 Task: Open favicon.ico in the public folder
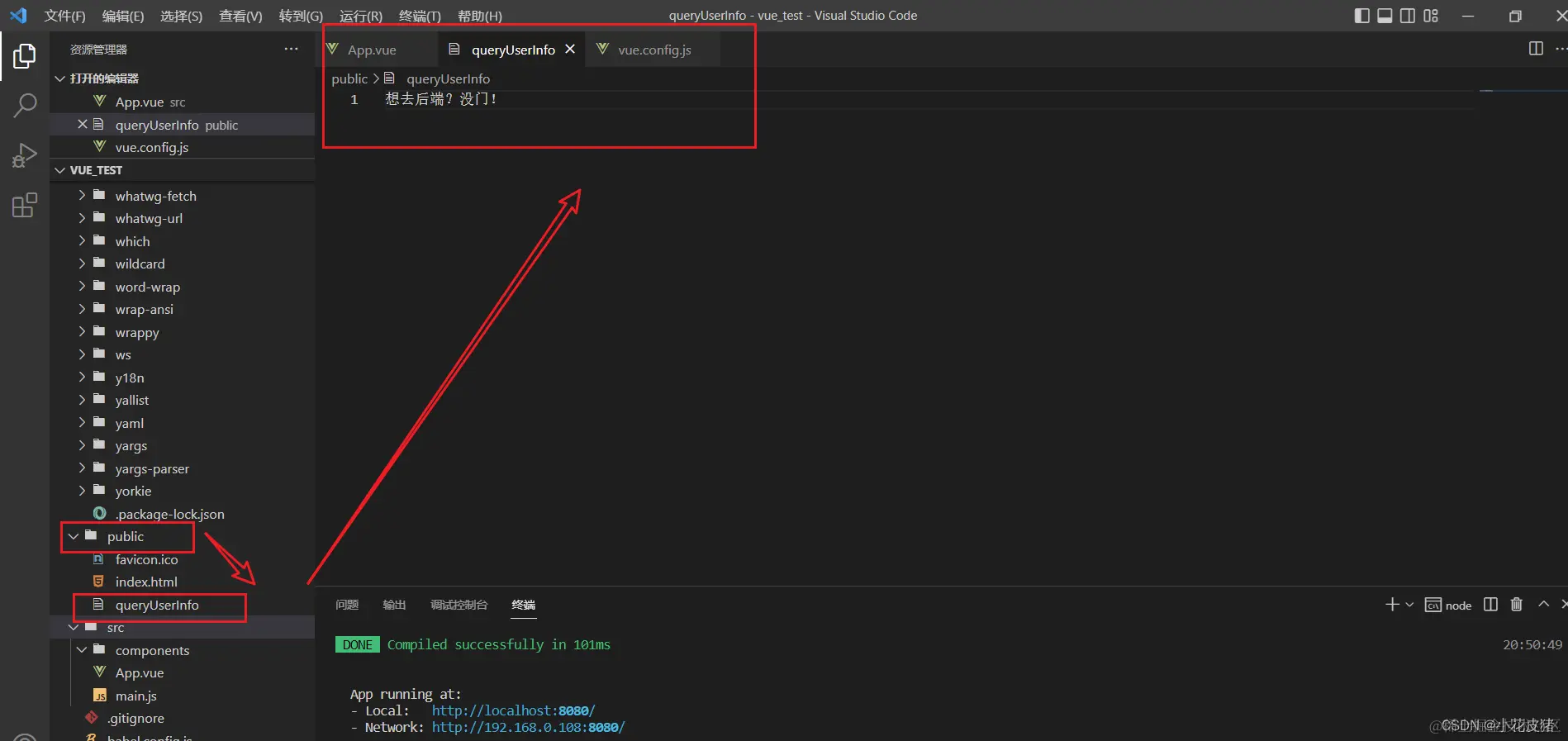point(182,559)
